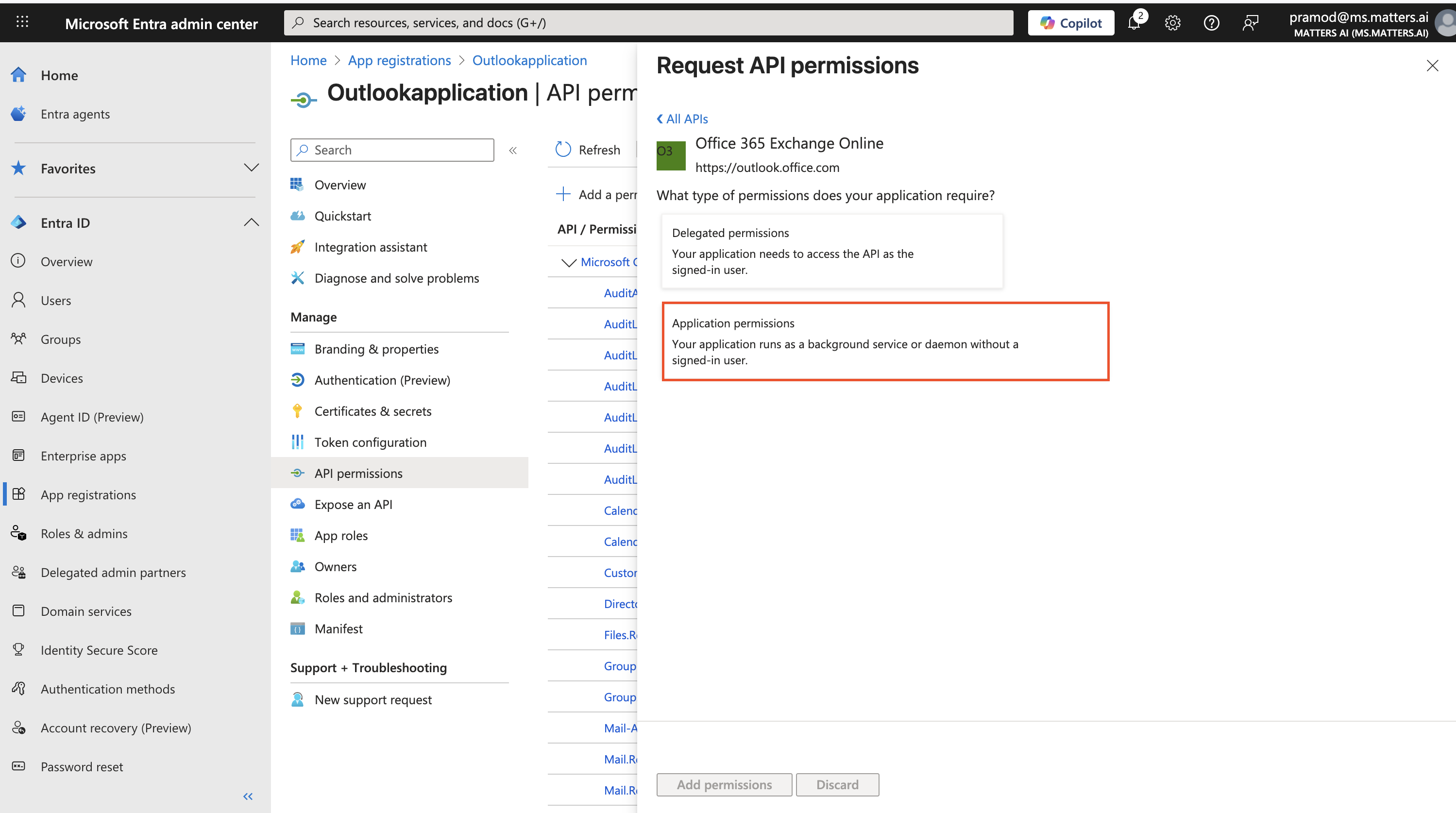The image size is (1456, 813).
Task: Click the Branding & properties icon
Action: [297, 349]
